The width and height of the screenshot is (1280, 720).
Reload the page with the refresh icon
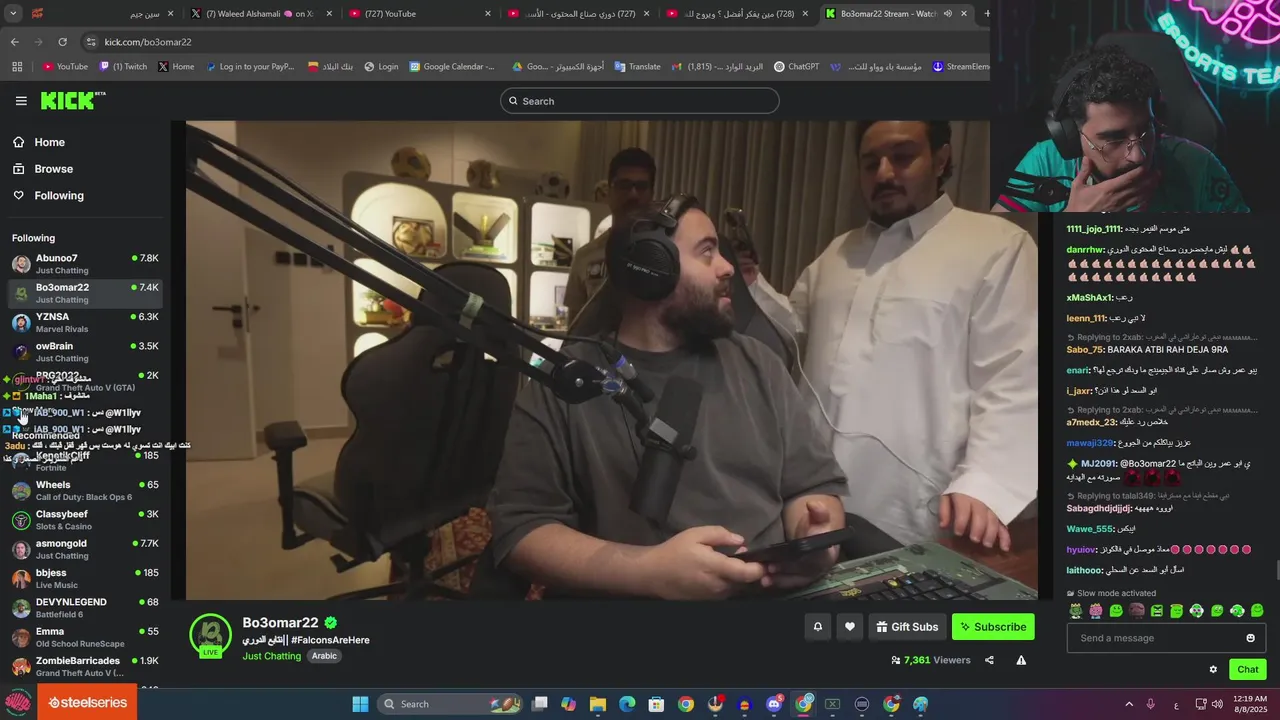62,42
